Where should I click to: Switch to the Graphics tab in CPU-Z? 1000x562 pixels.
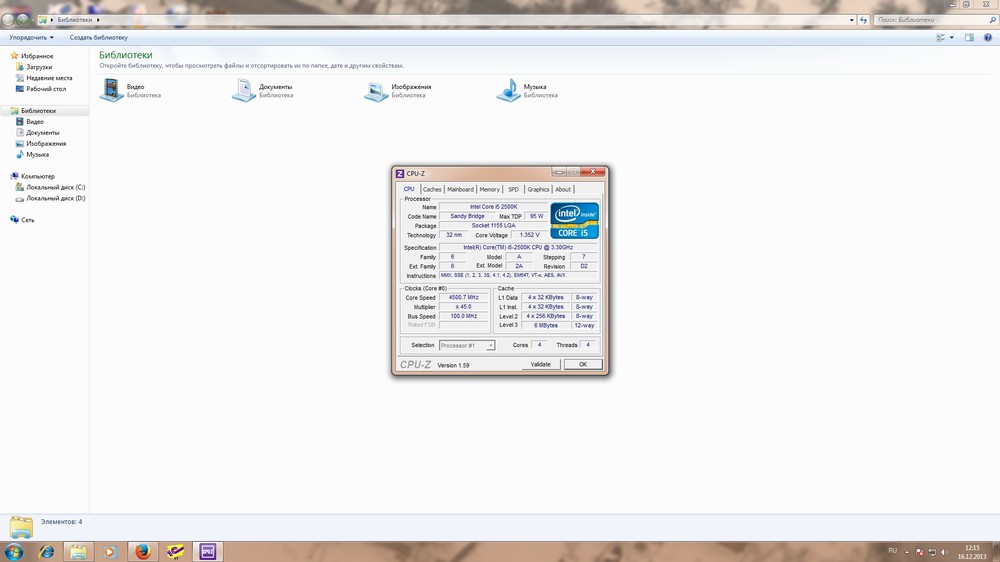[x=538, y=189]
